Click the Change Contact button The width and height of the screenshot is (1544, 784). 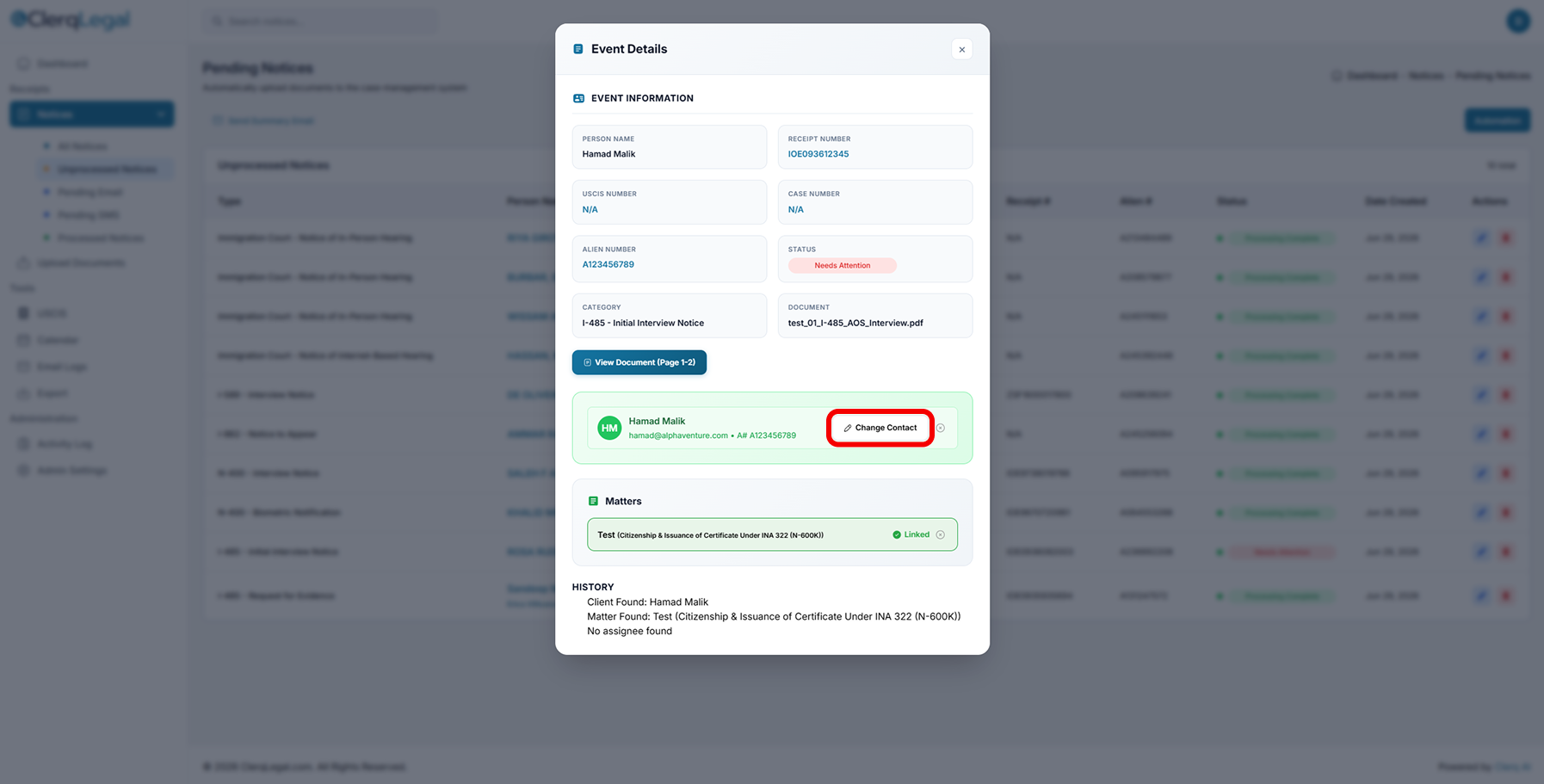pos(880,428)
